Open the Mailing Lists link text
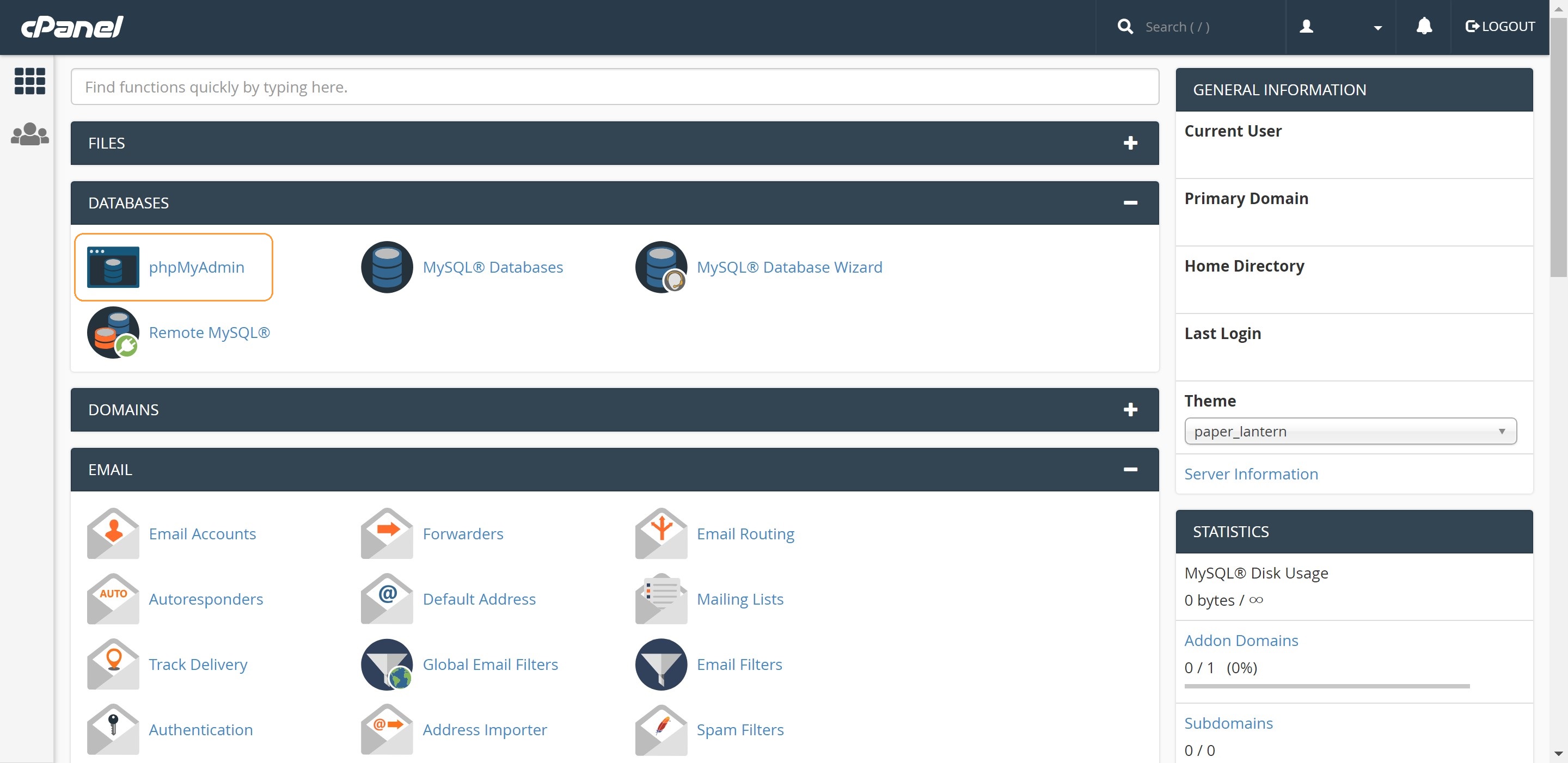 (x=740, y=599)
